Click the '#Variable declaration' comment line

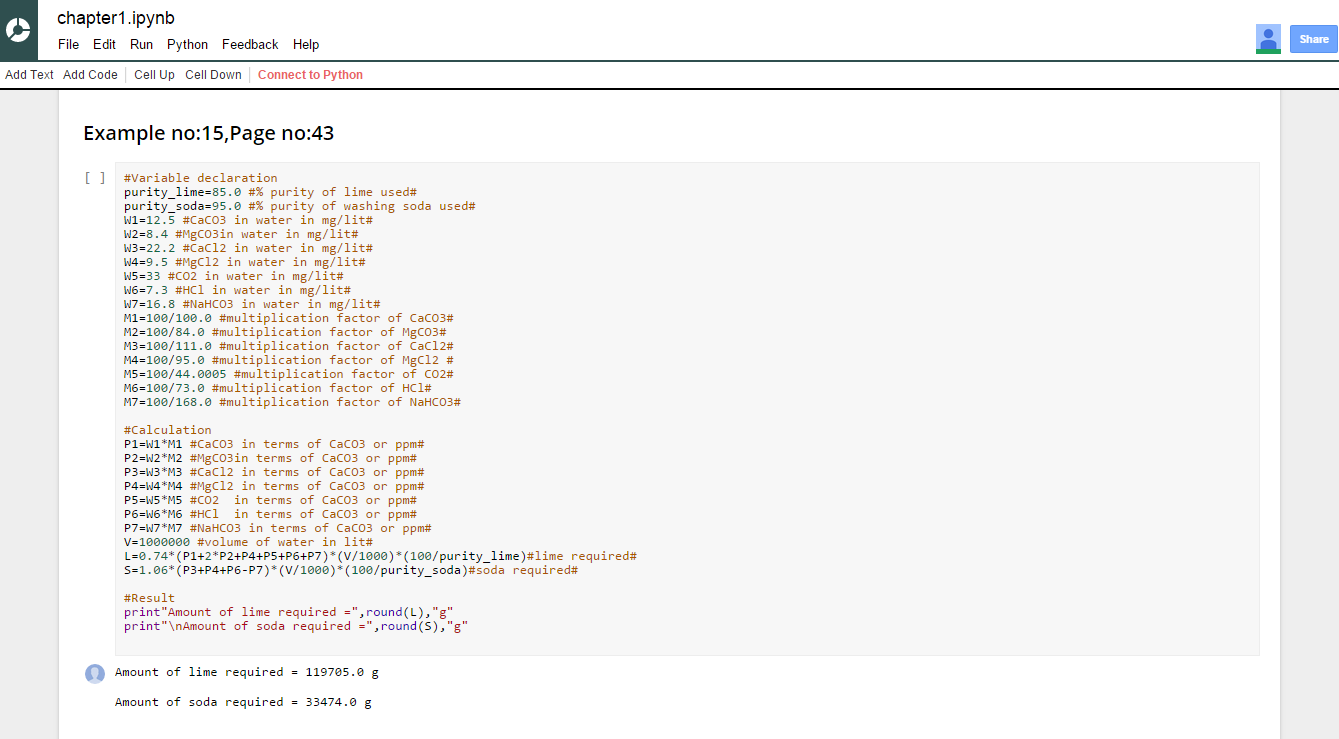tap(201, 178)
